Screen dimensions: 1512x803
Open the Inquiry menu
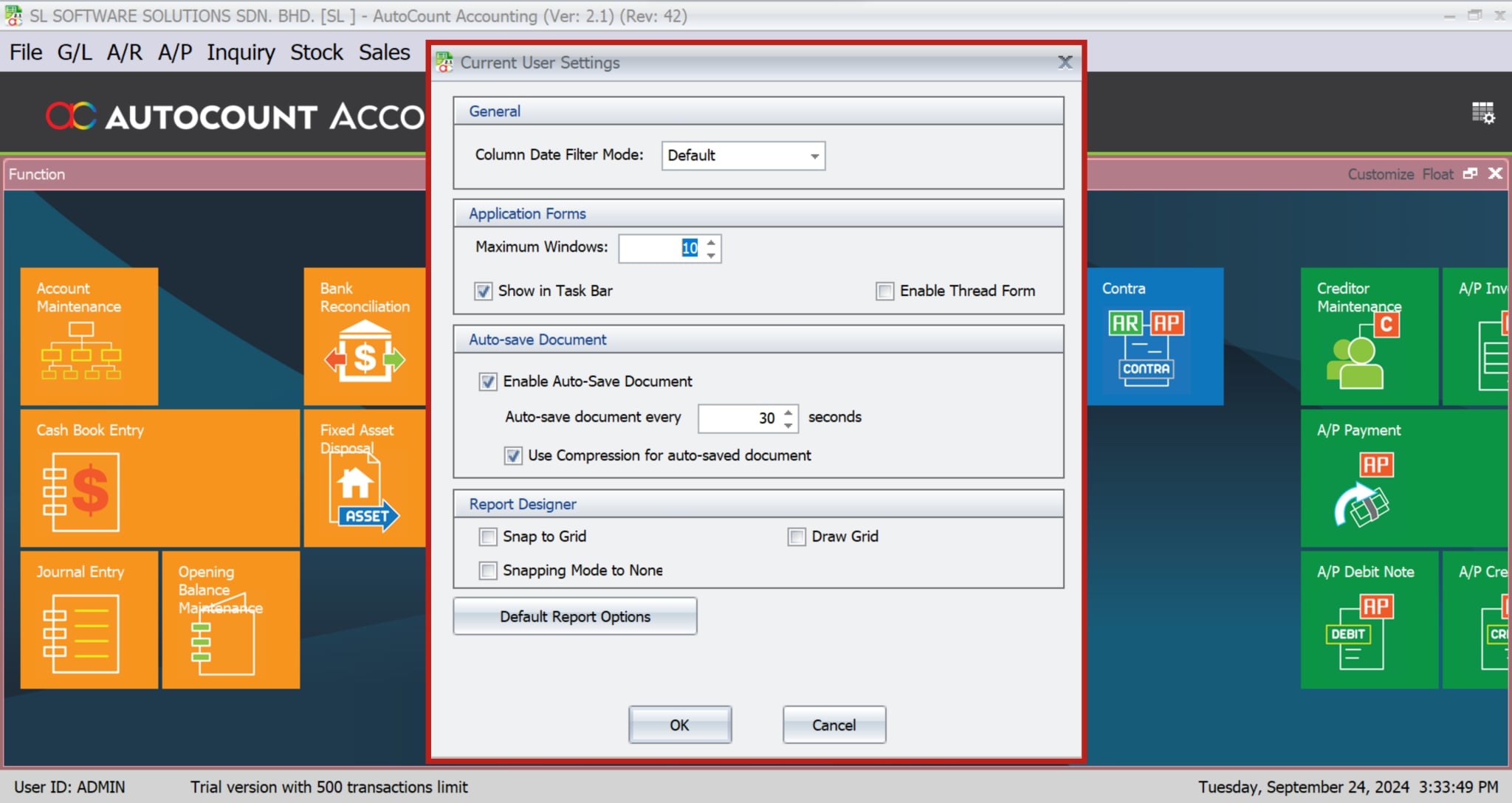tap(241, 52)
